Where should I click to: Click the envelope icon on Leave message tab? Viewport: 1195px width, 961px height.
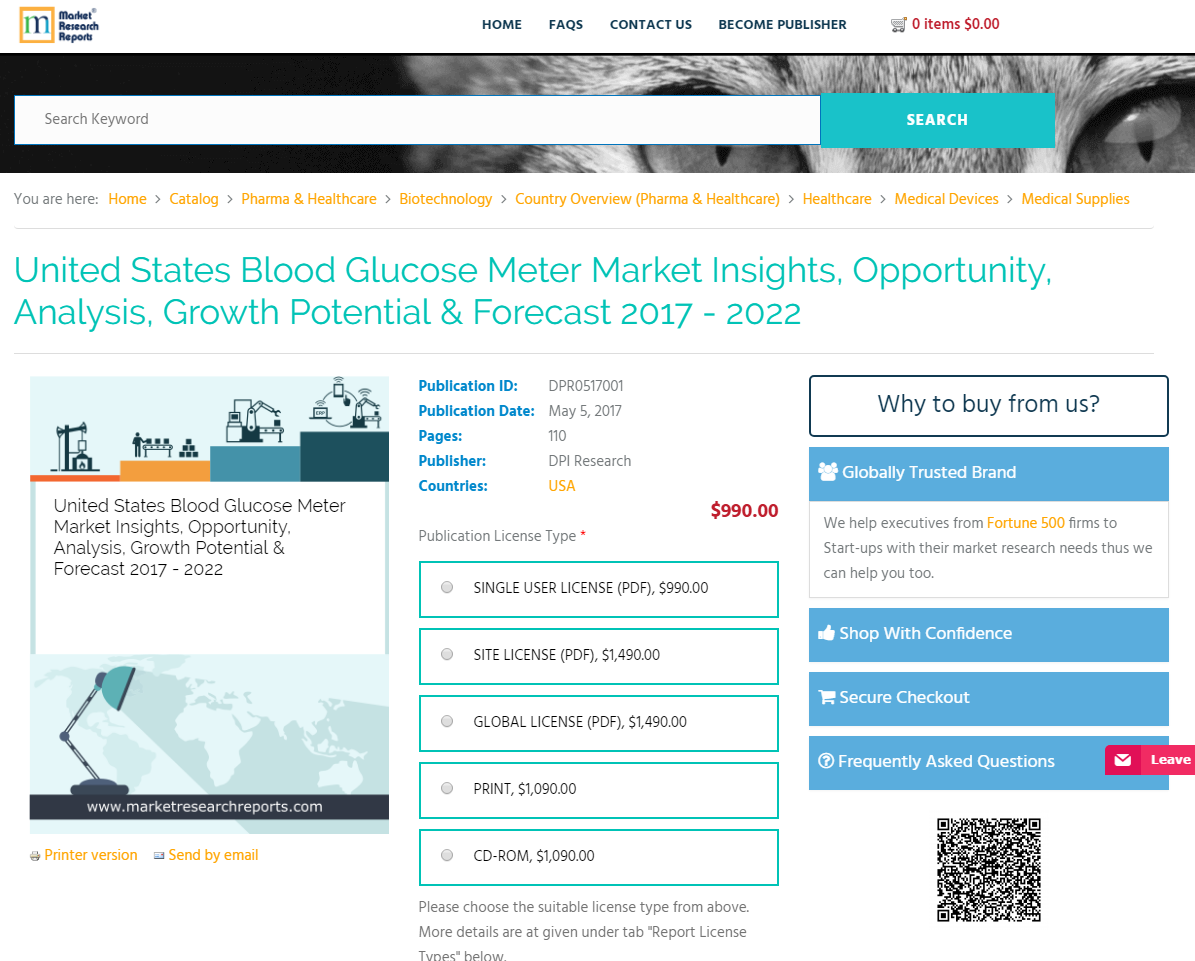coord(1123,760)
